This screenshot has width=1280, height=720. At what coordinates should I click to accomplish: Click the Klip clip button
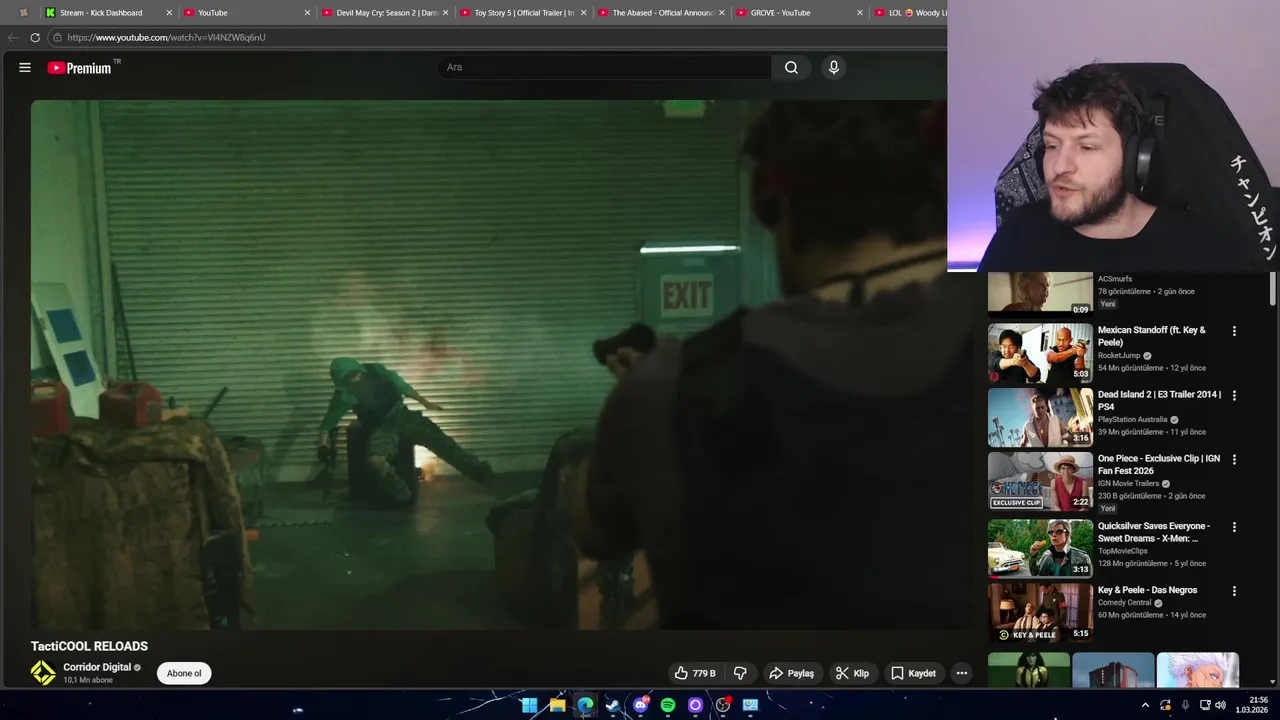852,673
